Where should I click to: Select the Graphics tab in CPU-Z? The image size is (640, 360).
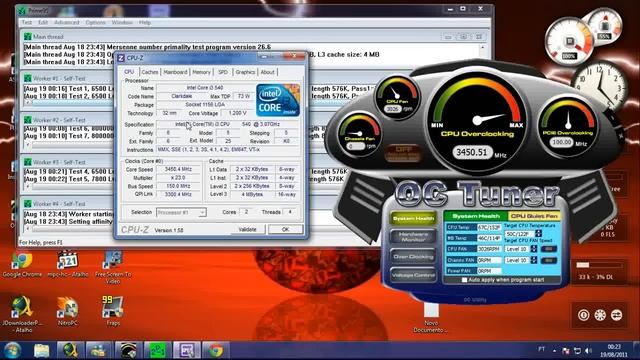coord(245,72)
